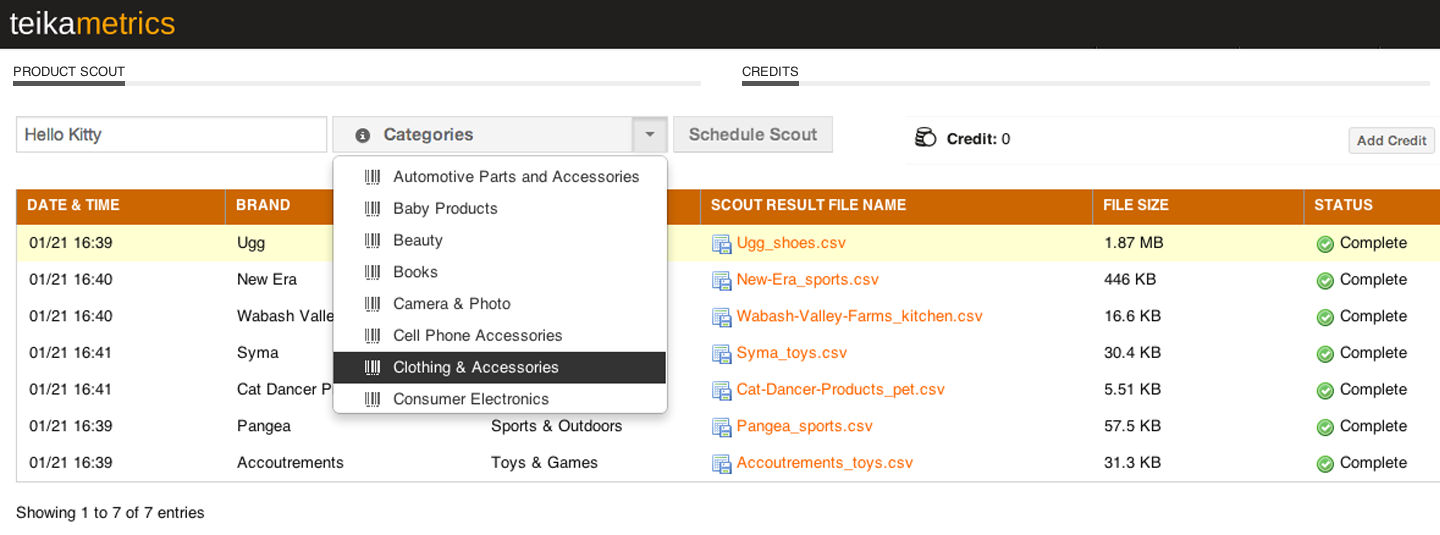This screenshot has width=1440, height=535.
Task: Click the file icon next to Cat-Dancer-Products_pet.csv
Action: click(721, 390)
